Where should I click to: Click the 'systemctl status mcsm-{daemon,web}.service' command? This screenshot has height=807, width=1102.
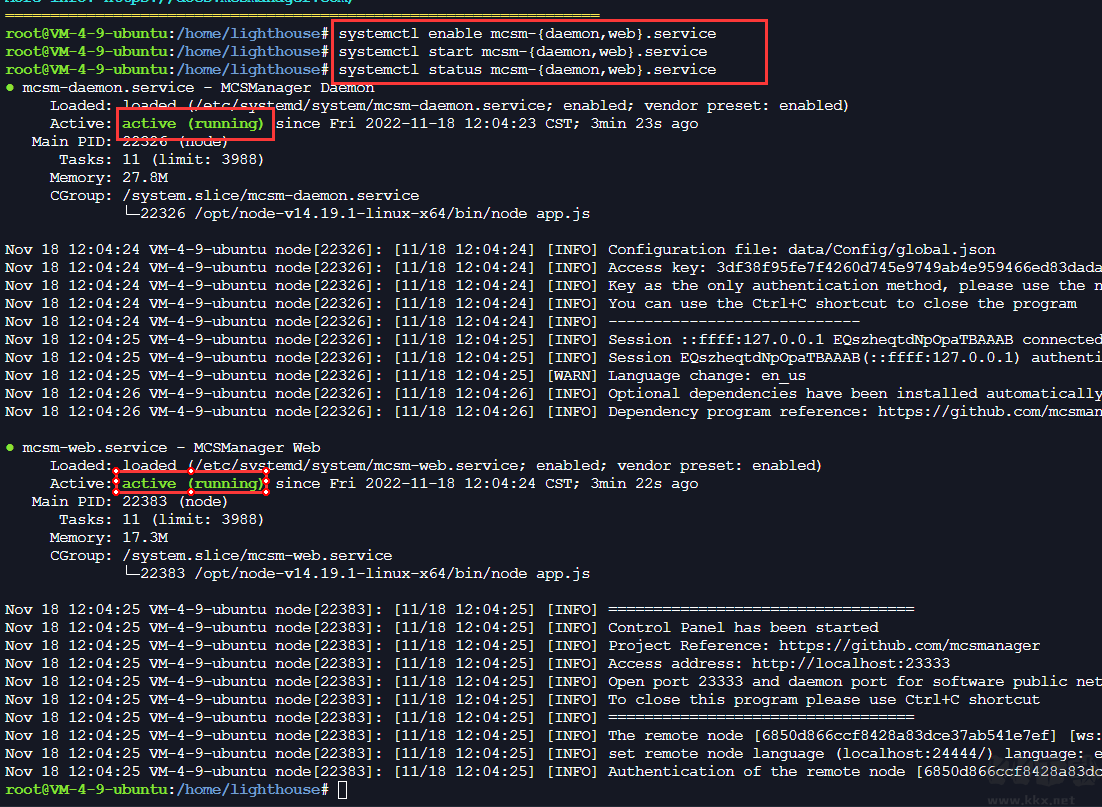point(527,70)
